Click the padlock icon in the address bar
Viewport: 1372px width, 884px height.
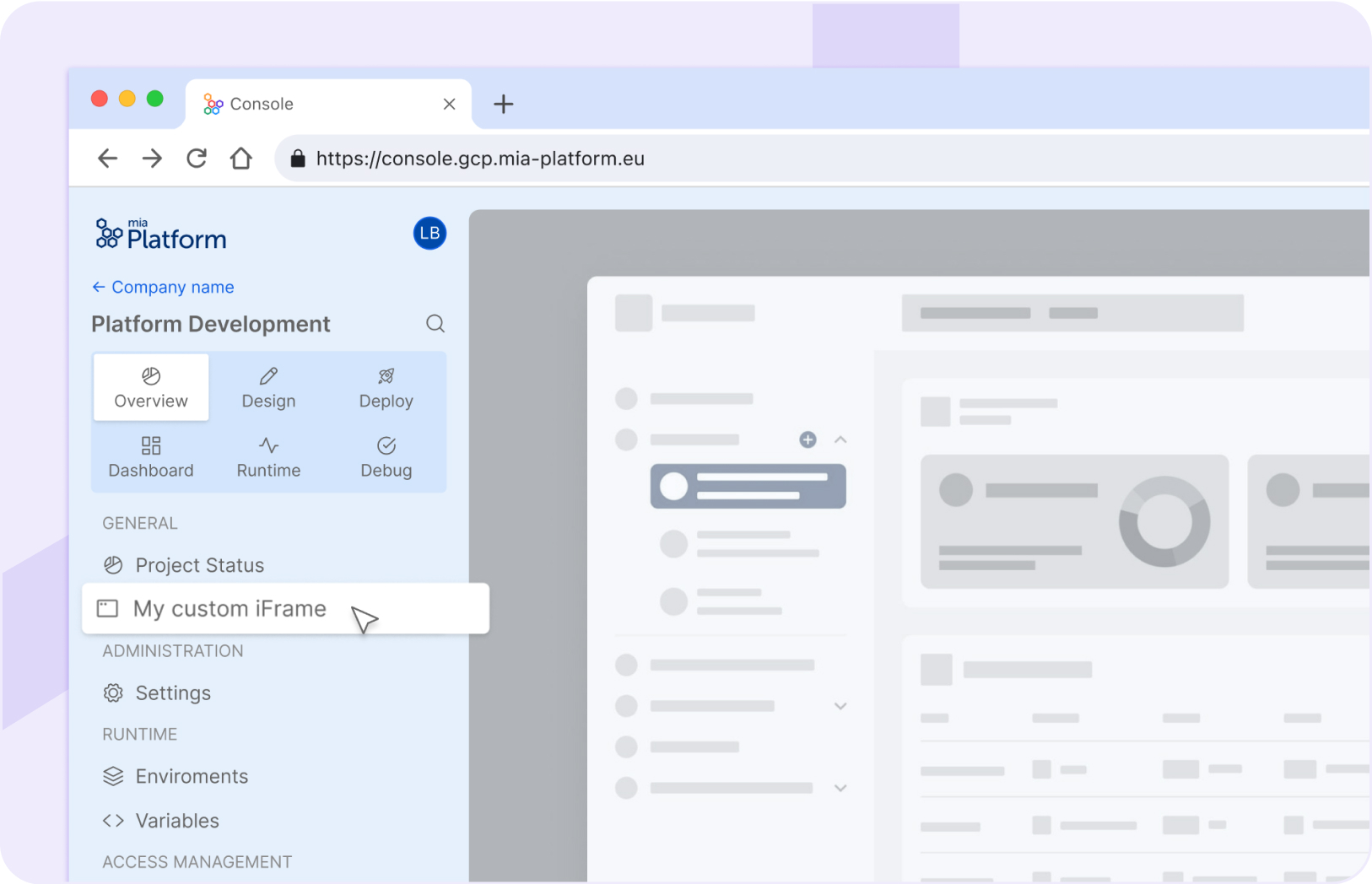click(297, 158)
